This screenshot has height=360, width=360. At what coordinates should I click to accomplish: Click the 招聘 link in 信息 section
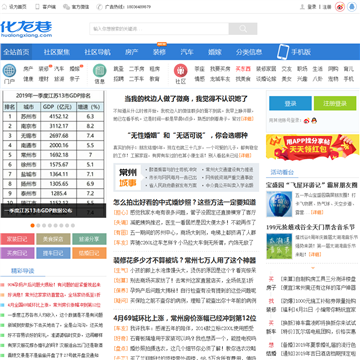coord(118,79)
